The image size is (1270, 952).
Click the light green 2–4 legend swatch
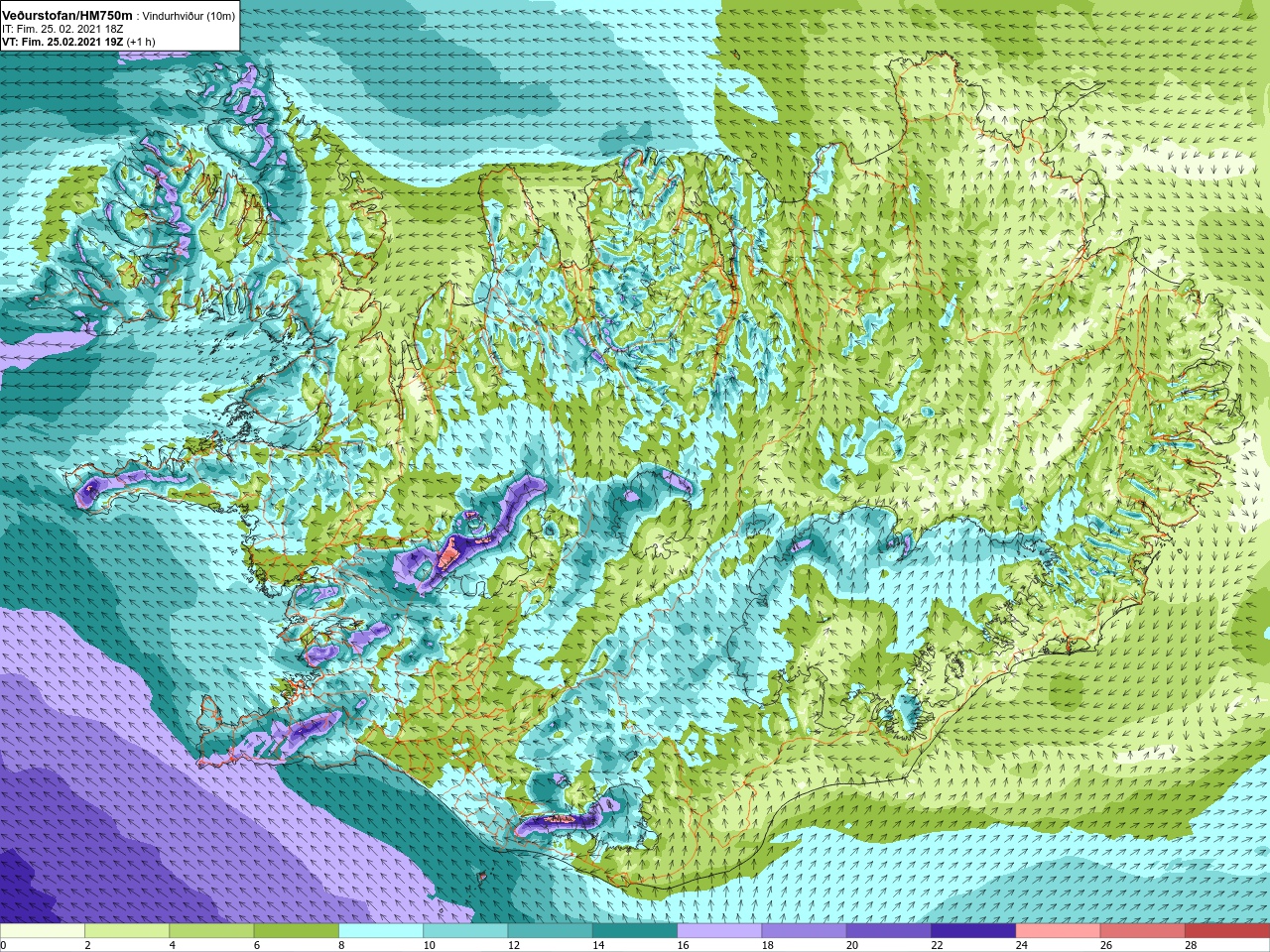point(127,931)
